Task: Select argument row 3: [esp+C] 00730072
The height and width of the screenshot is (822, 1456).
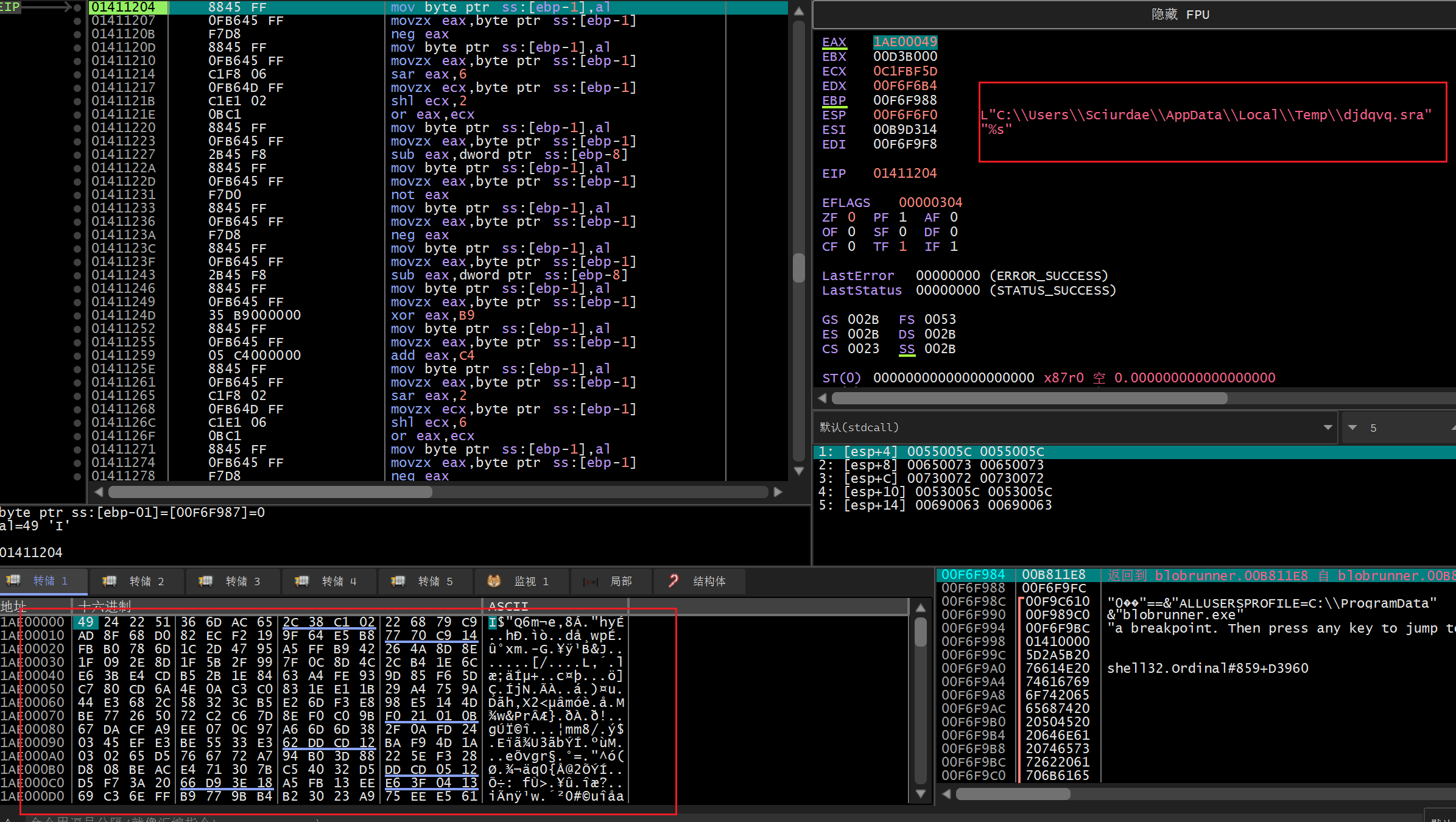Action: [1134, 479]
